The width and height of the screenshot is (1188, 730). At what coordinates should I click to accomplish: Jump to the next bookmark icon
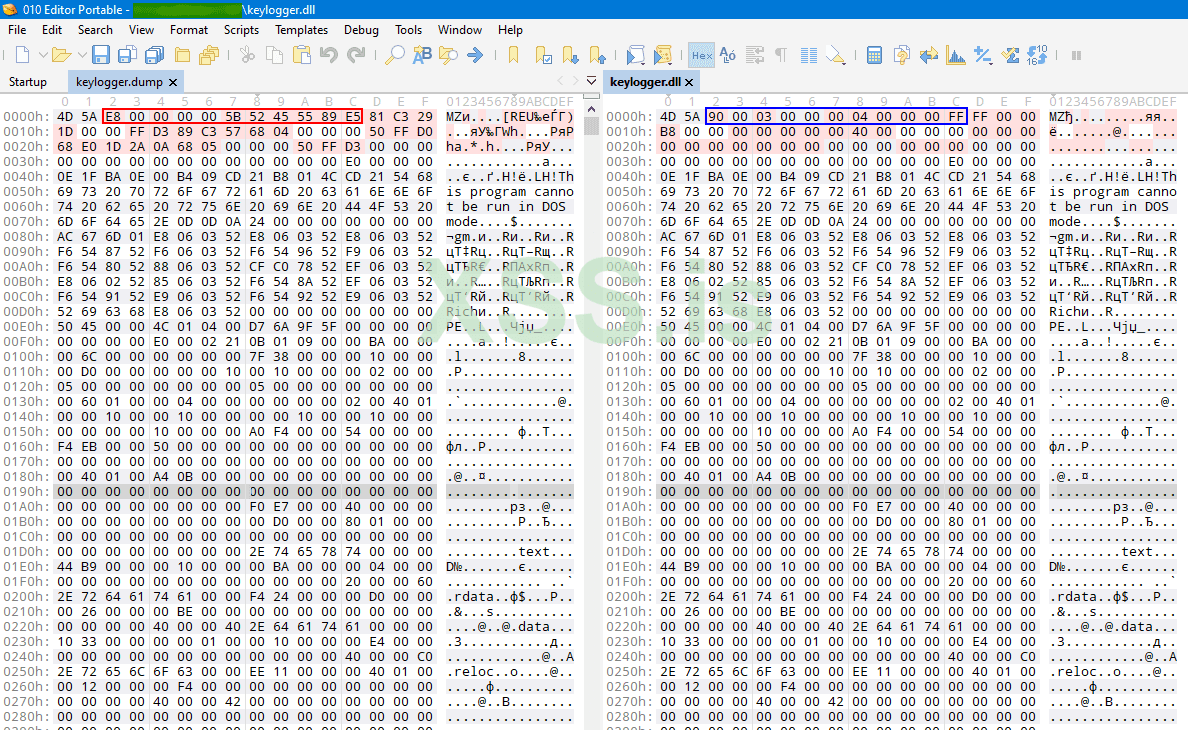571,55
